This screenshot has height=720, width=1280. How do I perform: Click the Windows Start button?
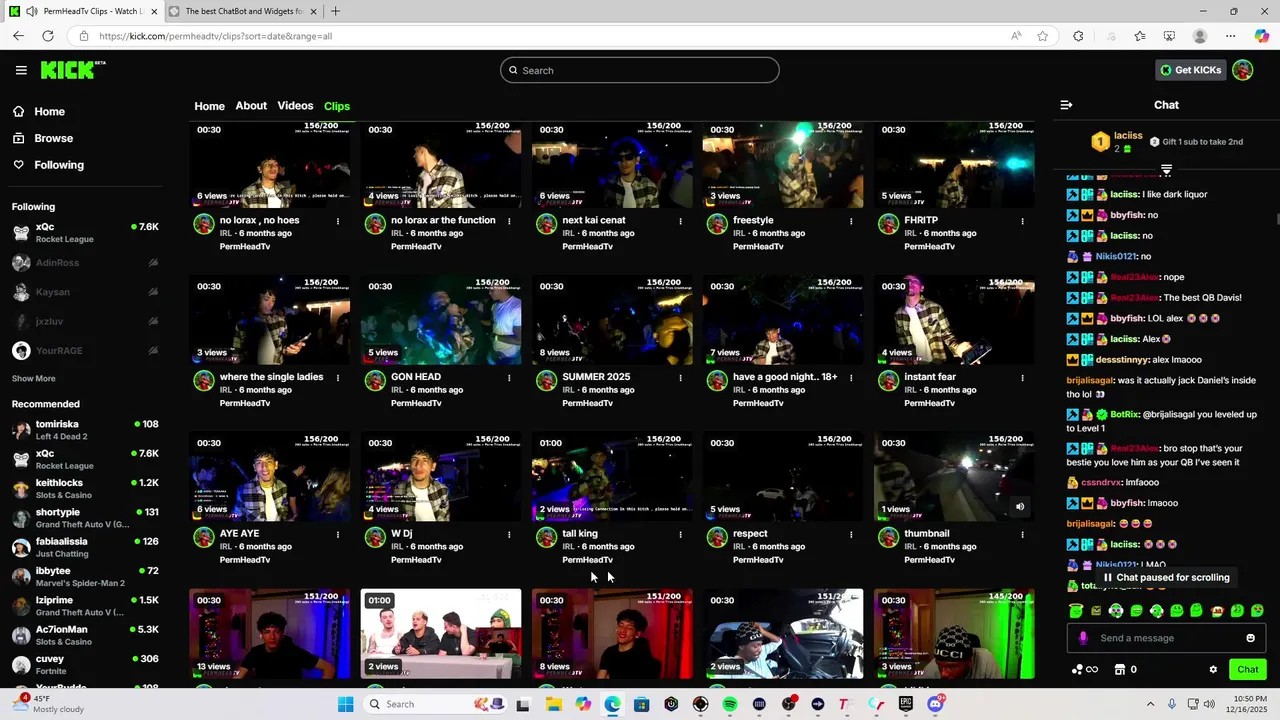[345, 704]
